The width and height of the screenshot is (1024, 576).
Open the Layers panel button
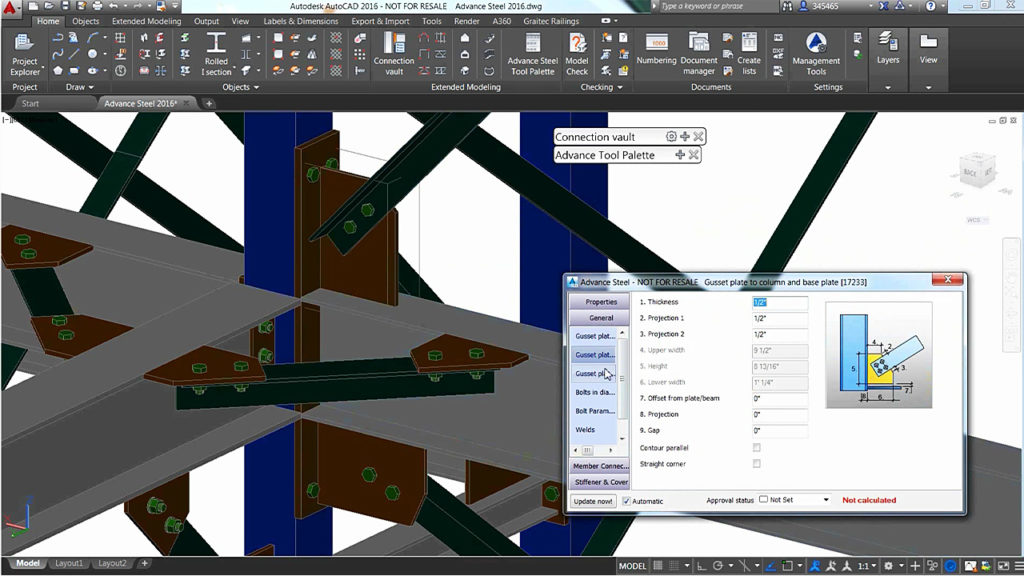[x=888, y=49]
